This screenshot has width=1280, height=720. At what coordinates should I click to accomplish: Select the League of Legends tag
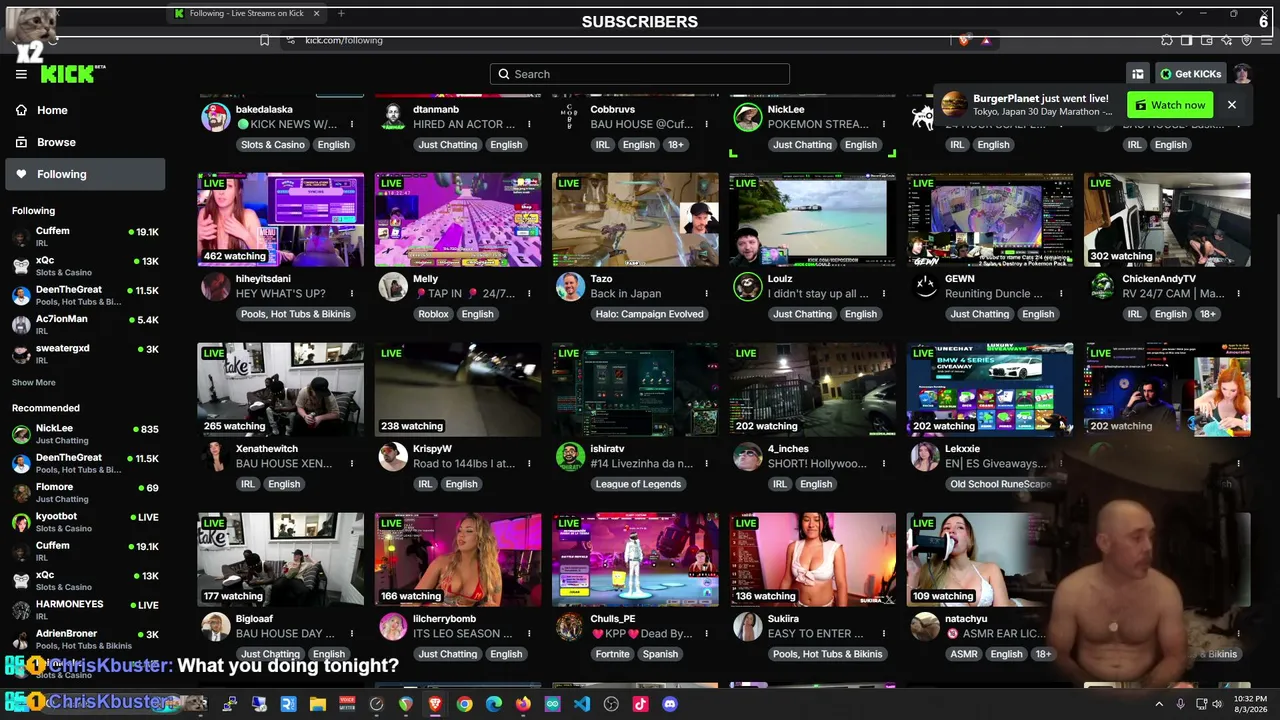[638, 484]
